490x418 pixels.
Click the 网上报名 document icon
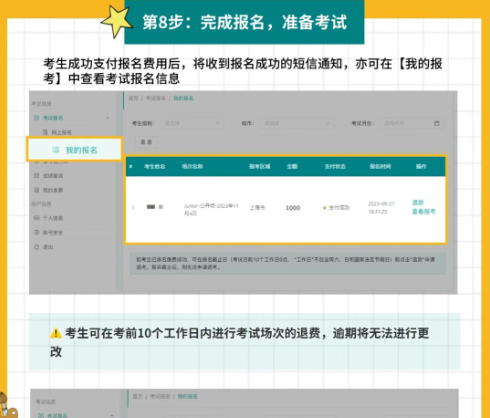(x=45, y=132)
